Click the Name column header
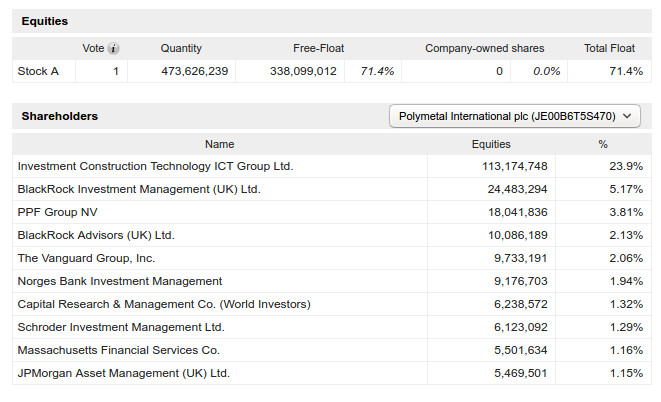 (x=220, y=145)
